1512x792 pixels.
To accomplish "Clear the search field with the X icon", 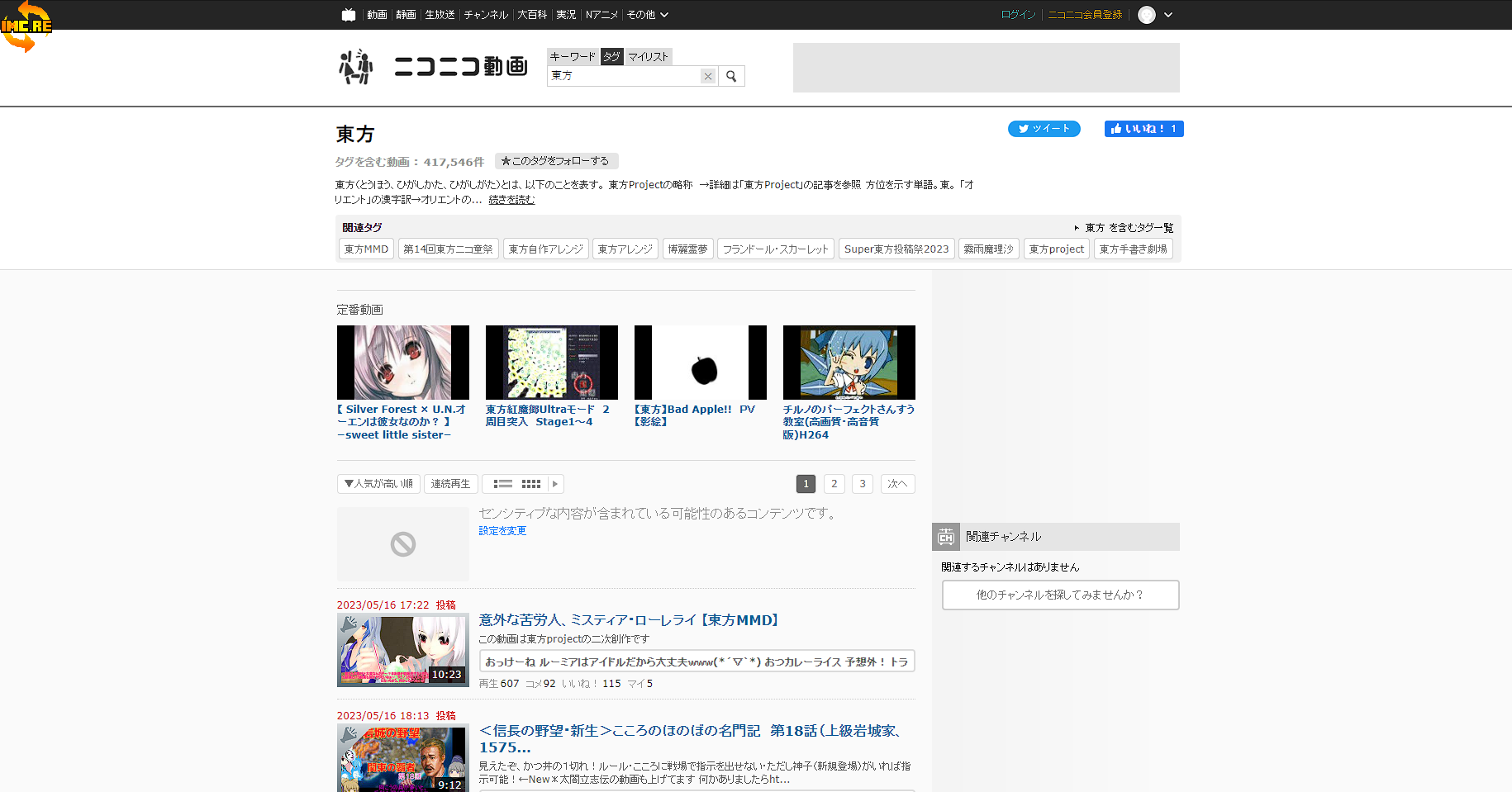I will [x=708, y=76].
